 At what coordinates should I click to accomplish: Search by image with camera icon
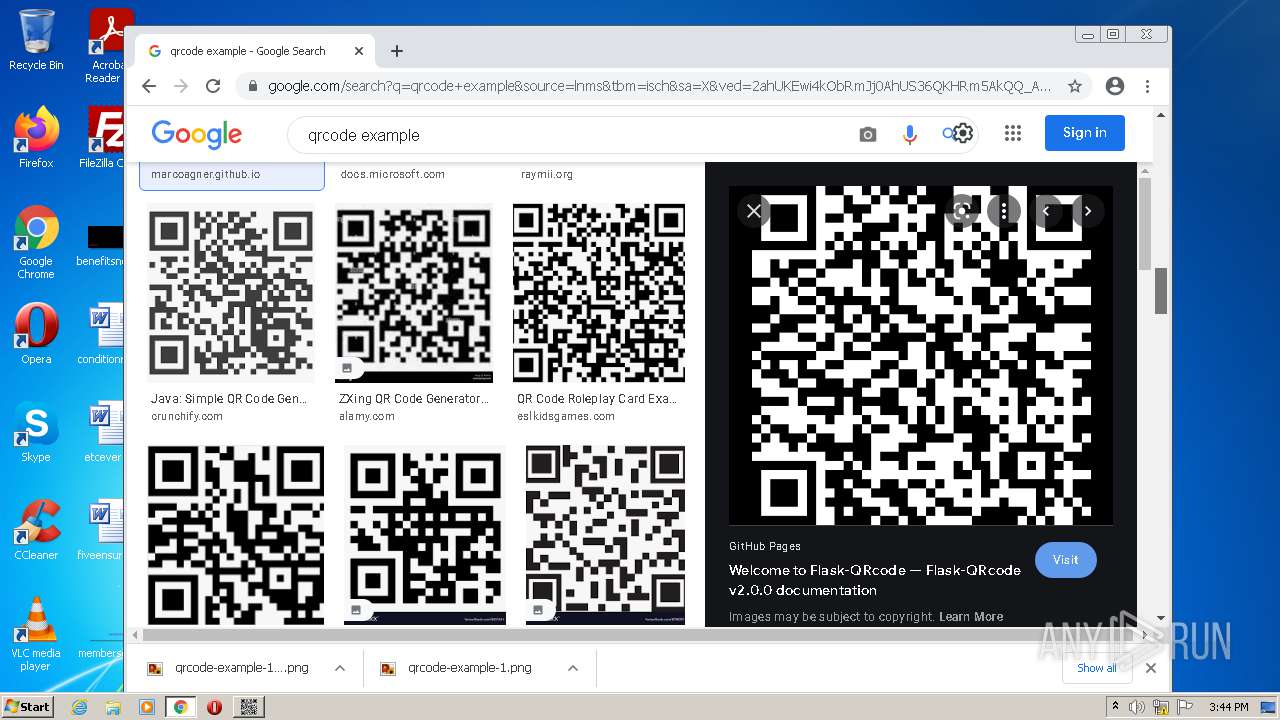click(868, 134)
